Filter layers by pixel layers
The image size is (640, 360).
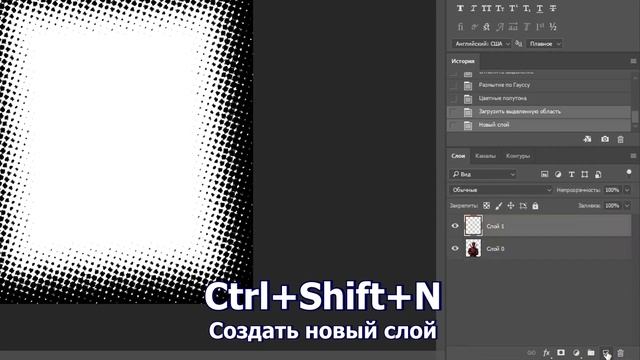(x=544, y=174)
